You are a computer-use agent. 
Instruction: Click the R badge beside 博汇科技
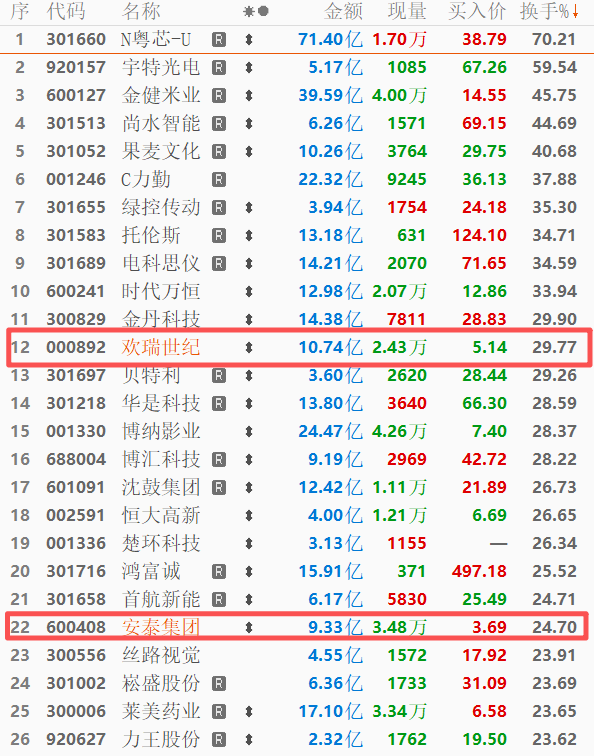[219, 459]
